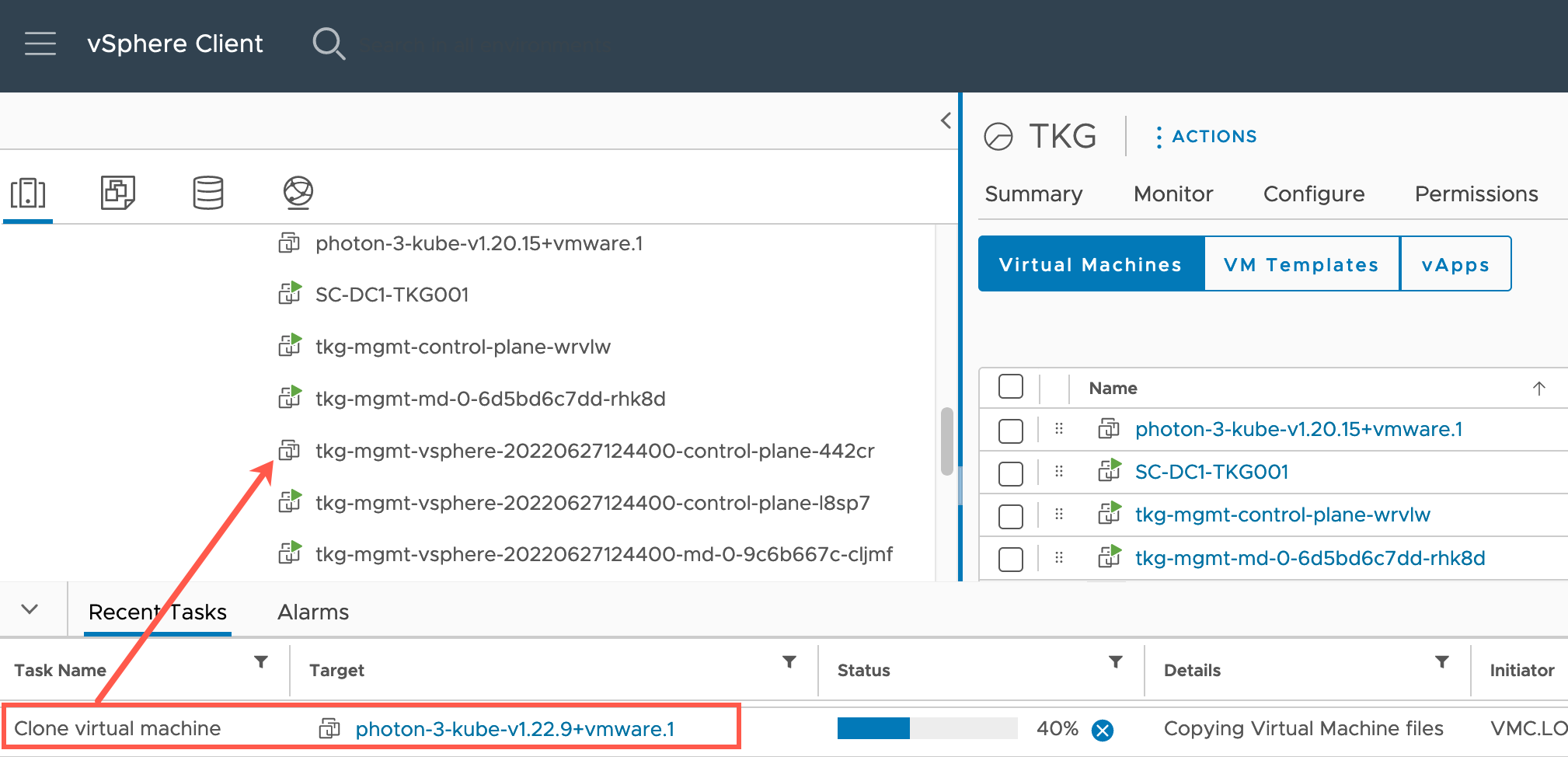Open the Details column filter

1442,662
